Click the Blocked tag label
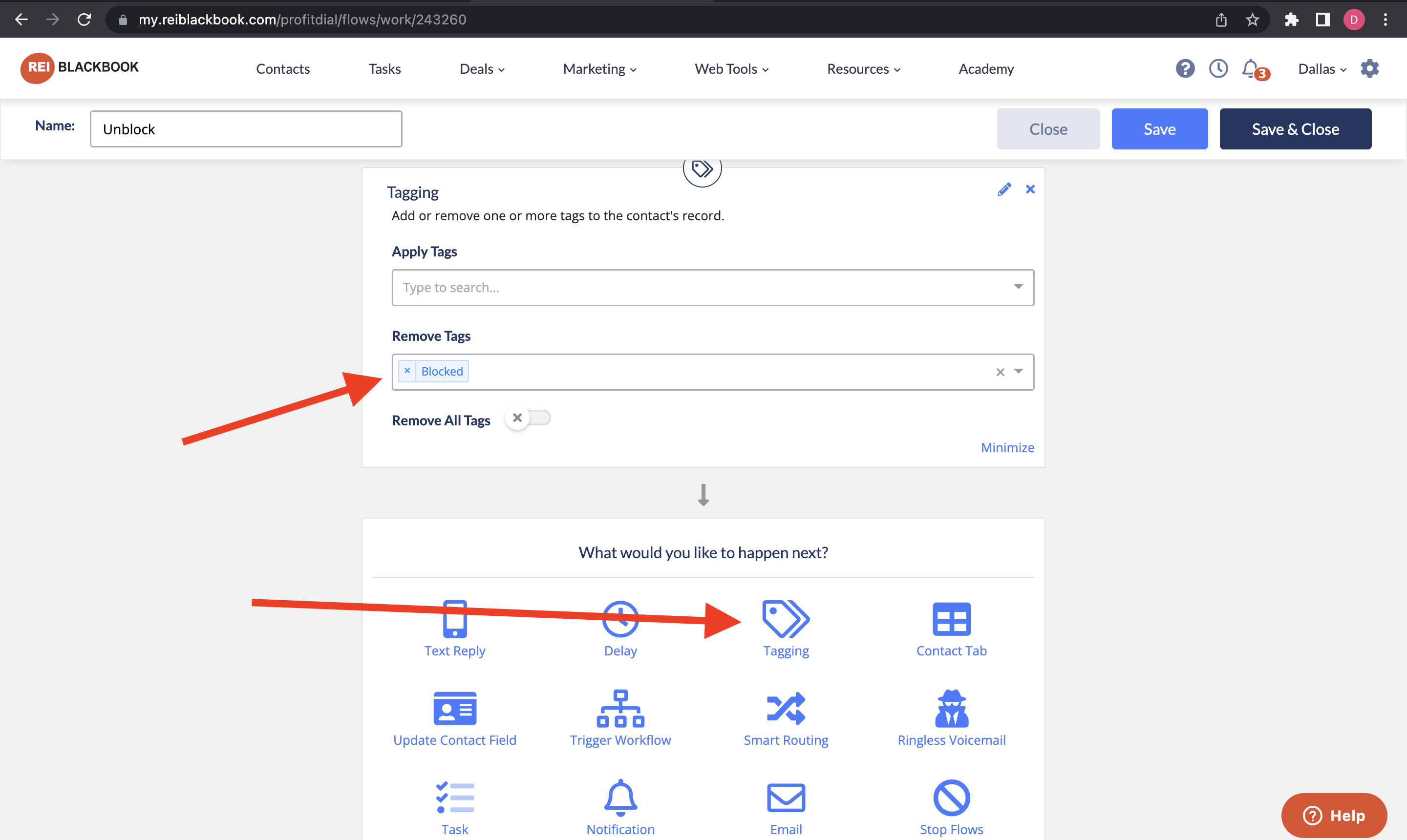Viewport: 1407px width, 840px height. 442,371
